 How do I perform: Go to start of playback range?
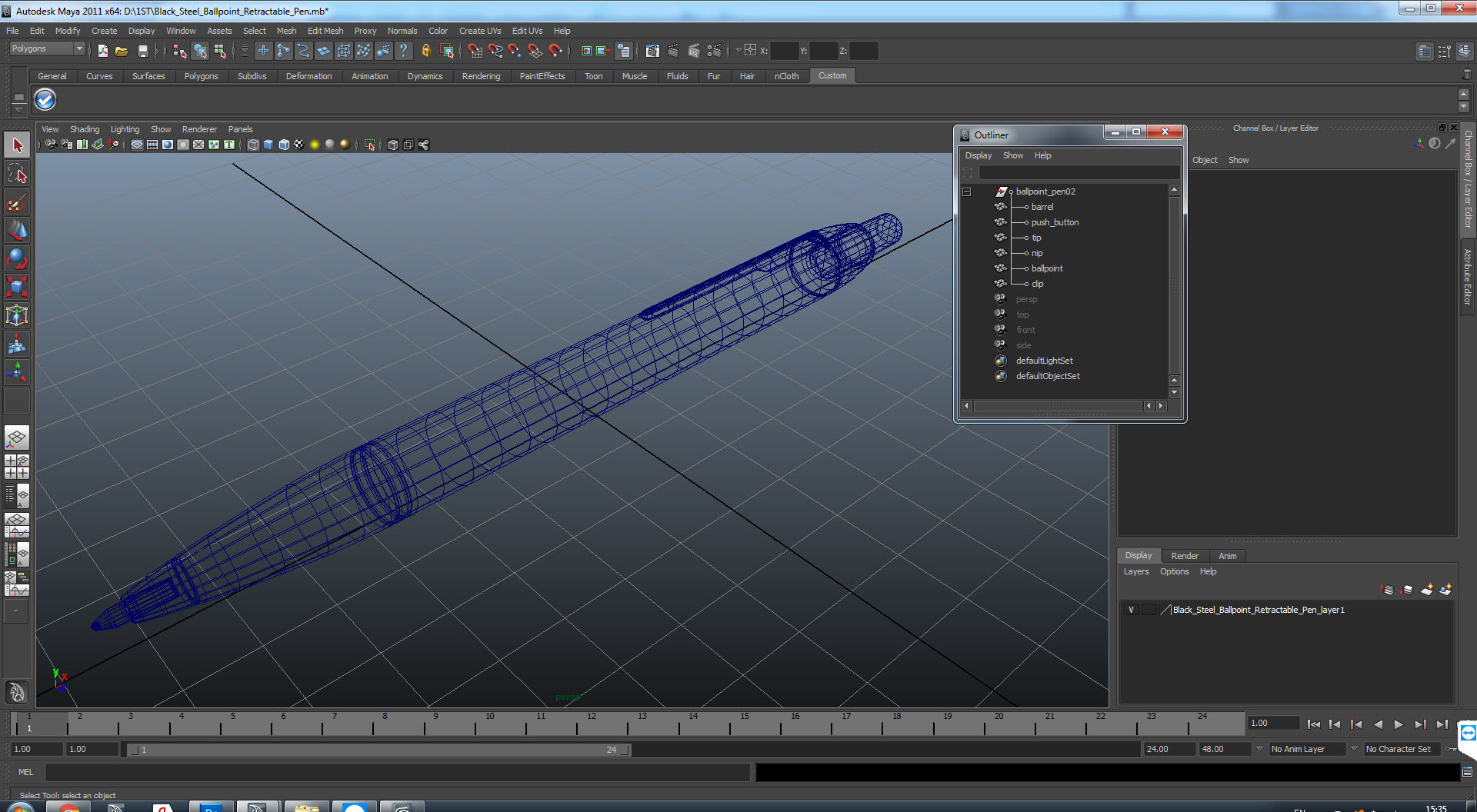[1314, 724]
